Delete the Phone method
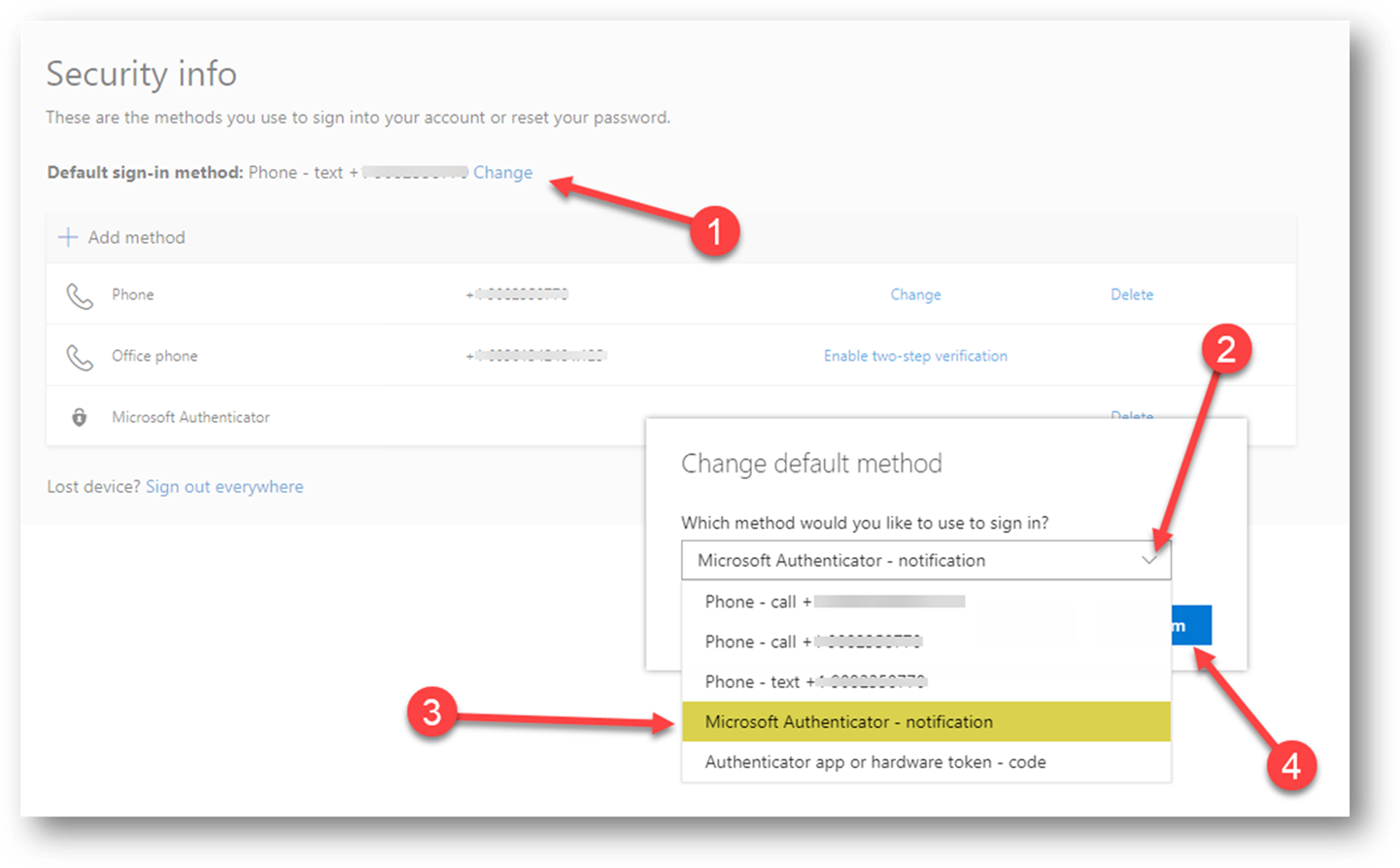 point(1132,295)
